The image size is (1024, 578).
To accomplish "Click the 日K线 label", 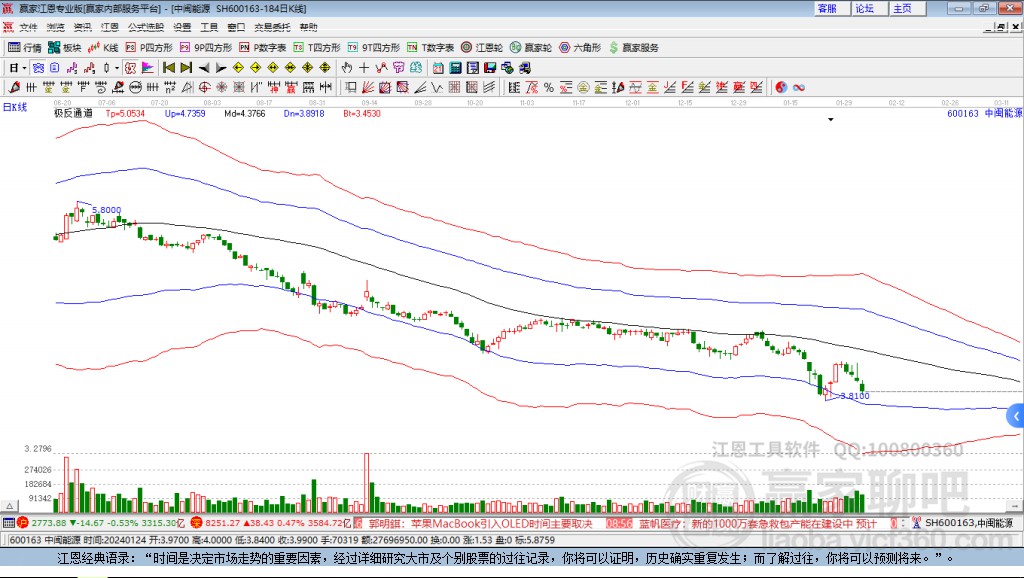I will click(x=14, y=107).
